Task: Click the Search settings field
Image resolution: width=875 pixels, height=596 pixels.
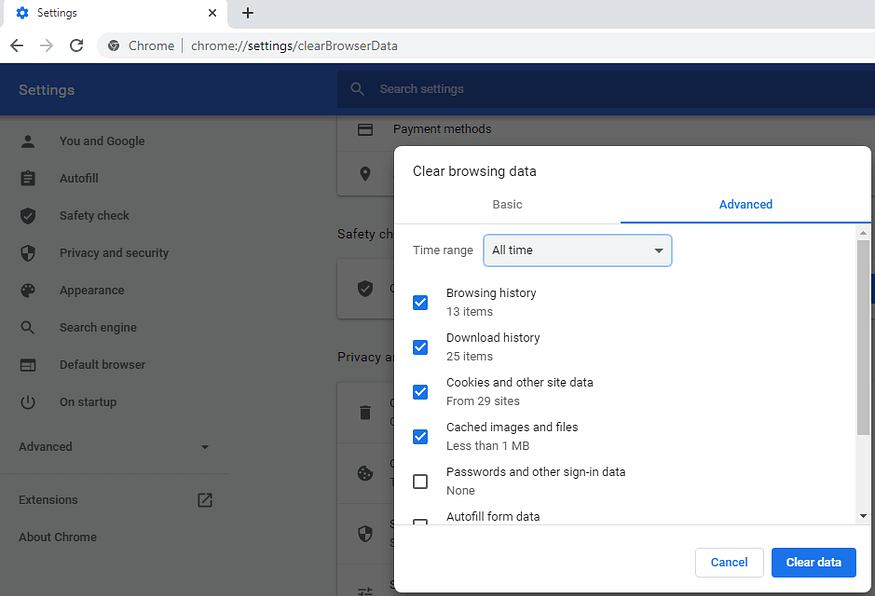Action: click(606, 89)
